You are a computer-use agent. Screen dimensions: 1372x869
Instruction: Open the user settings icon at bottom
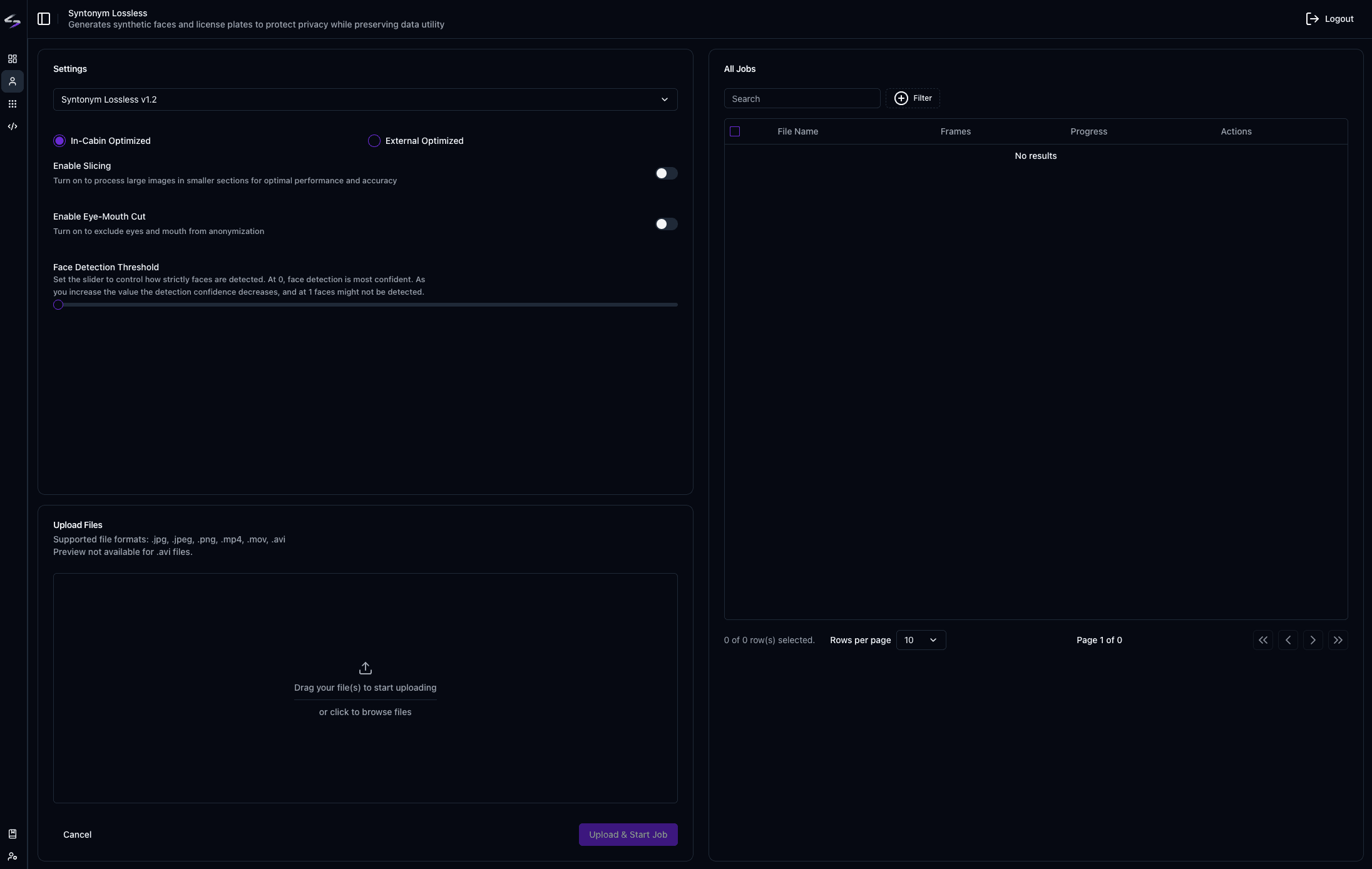13,856
